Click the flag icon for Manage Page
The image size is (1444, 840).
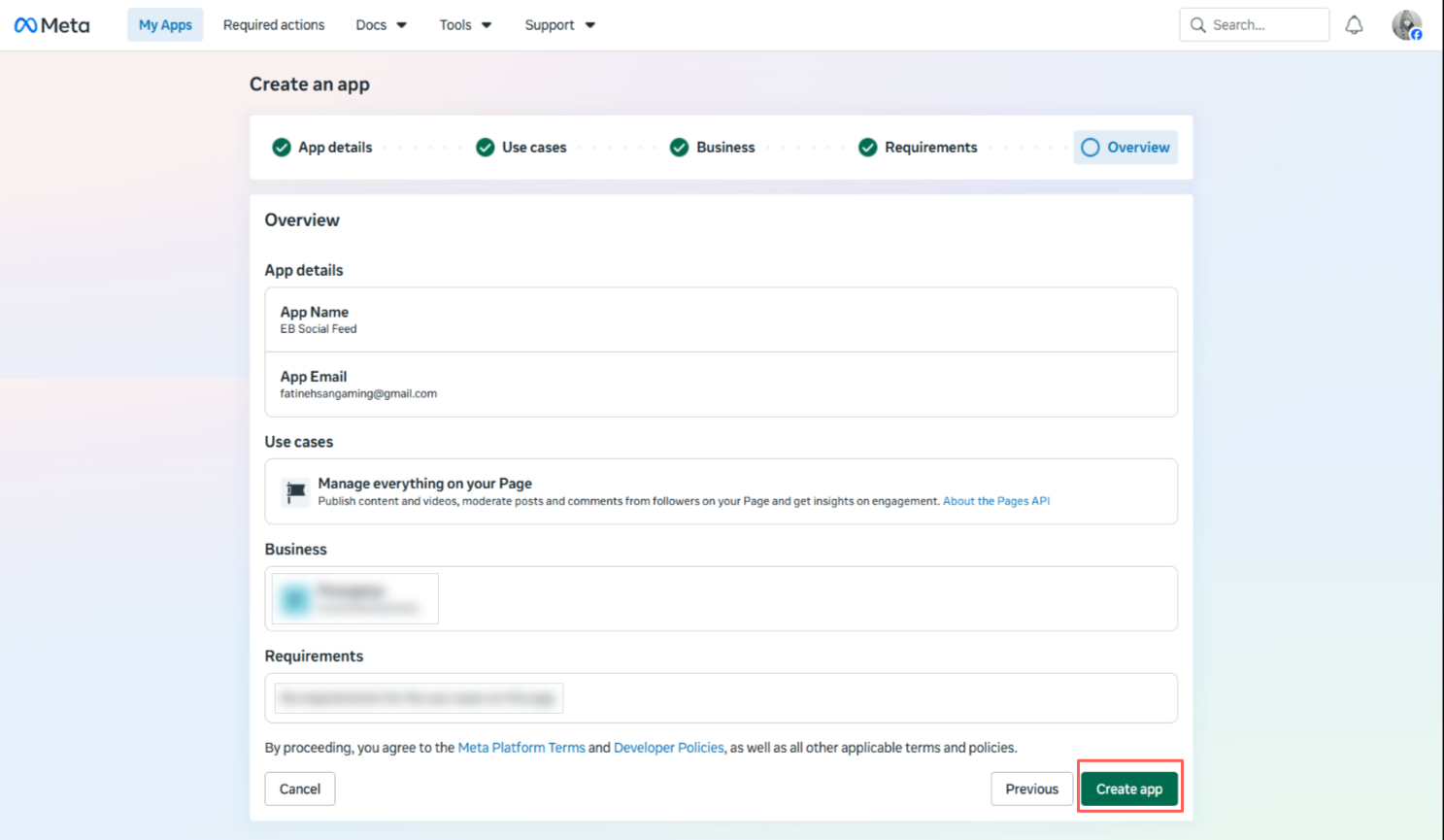(x=295, y=492)
